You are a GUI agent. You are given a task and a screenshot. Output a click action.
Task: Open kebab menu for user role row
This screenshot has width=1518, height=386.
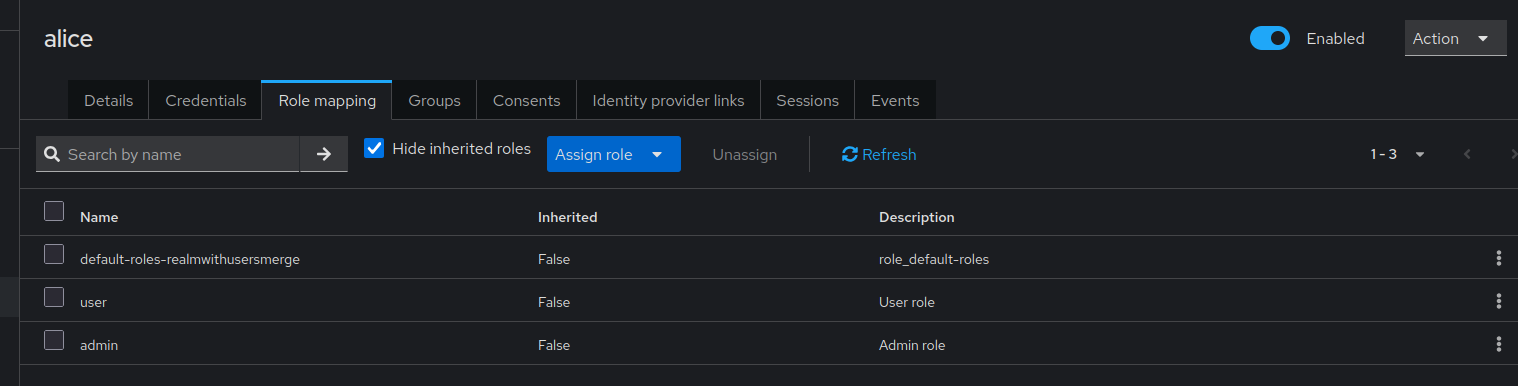1498,302
